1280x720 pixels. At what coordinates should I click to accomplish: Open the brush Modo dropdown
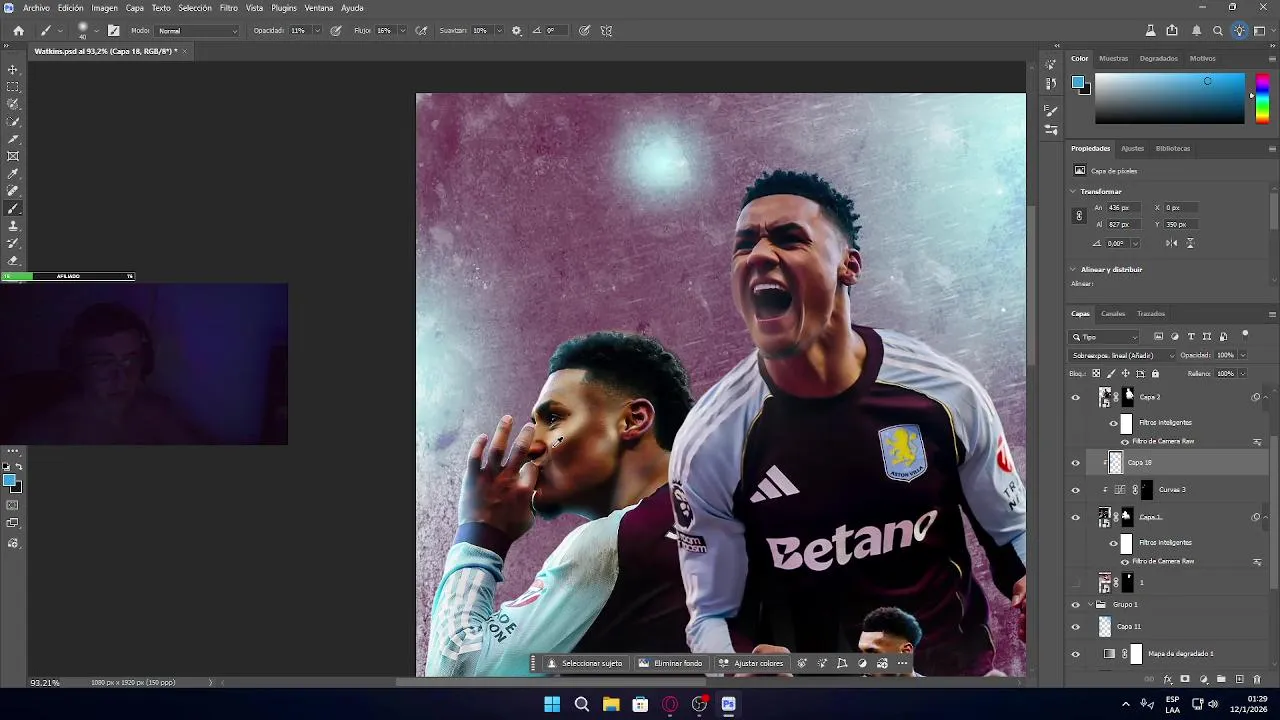click(198, 31)
